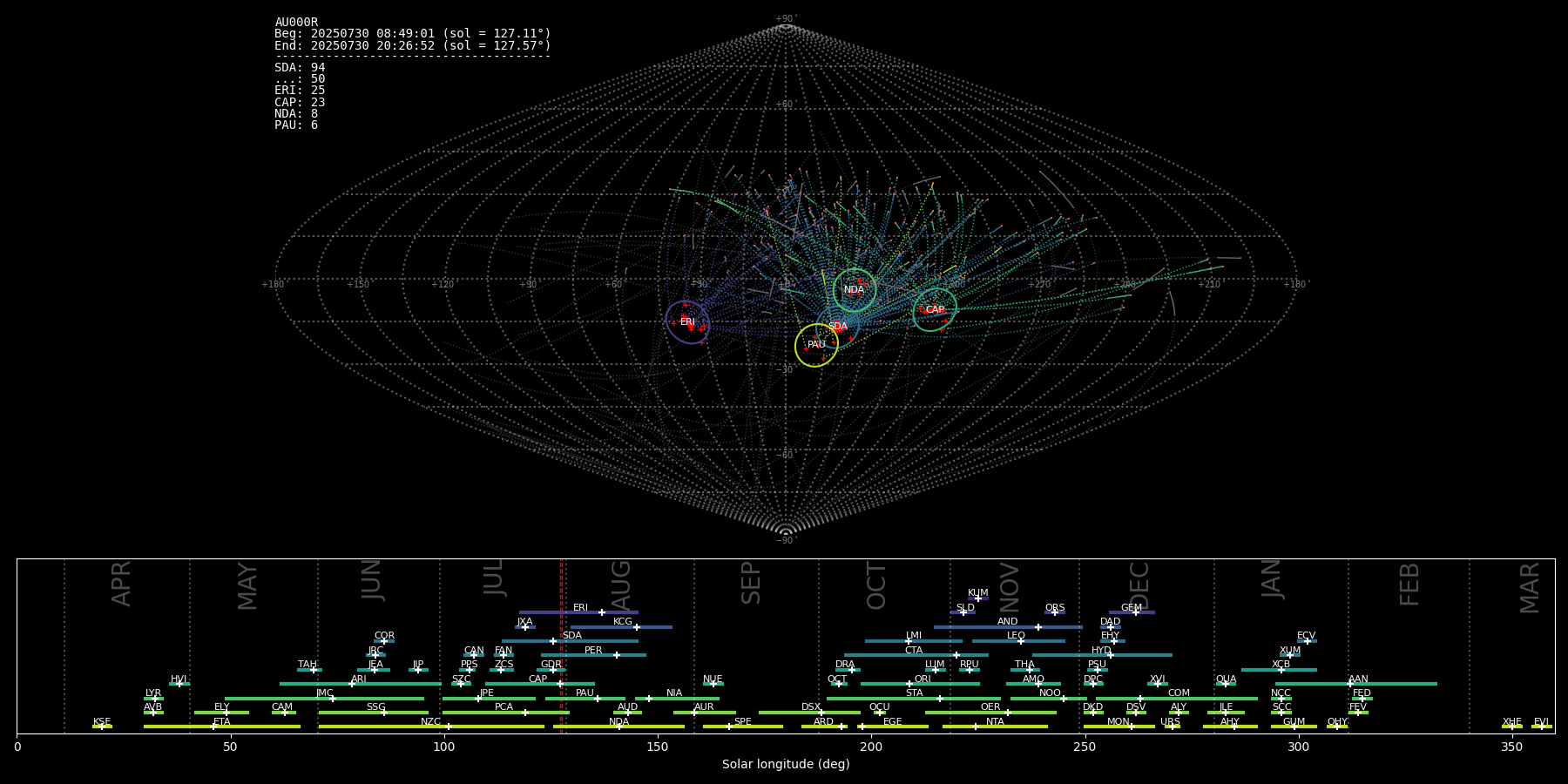Select the ERI shower bar in the timeline
The image size is (1568, 784).
click(x=578, y=612)
